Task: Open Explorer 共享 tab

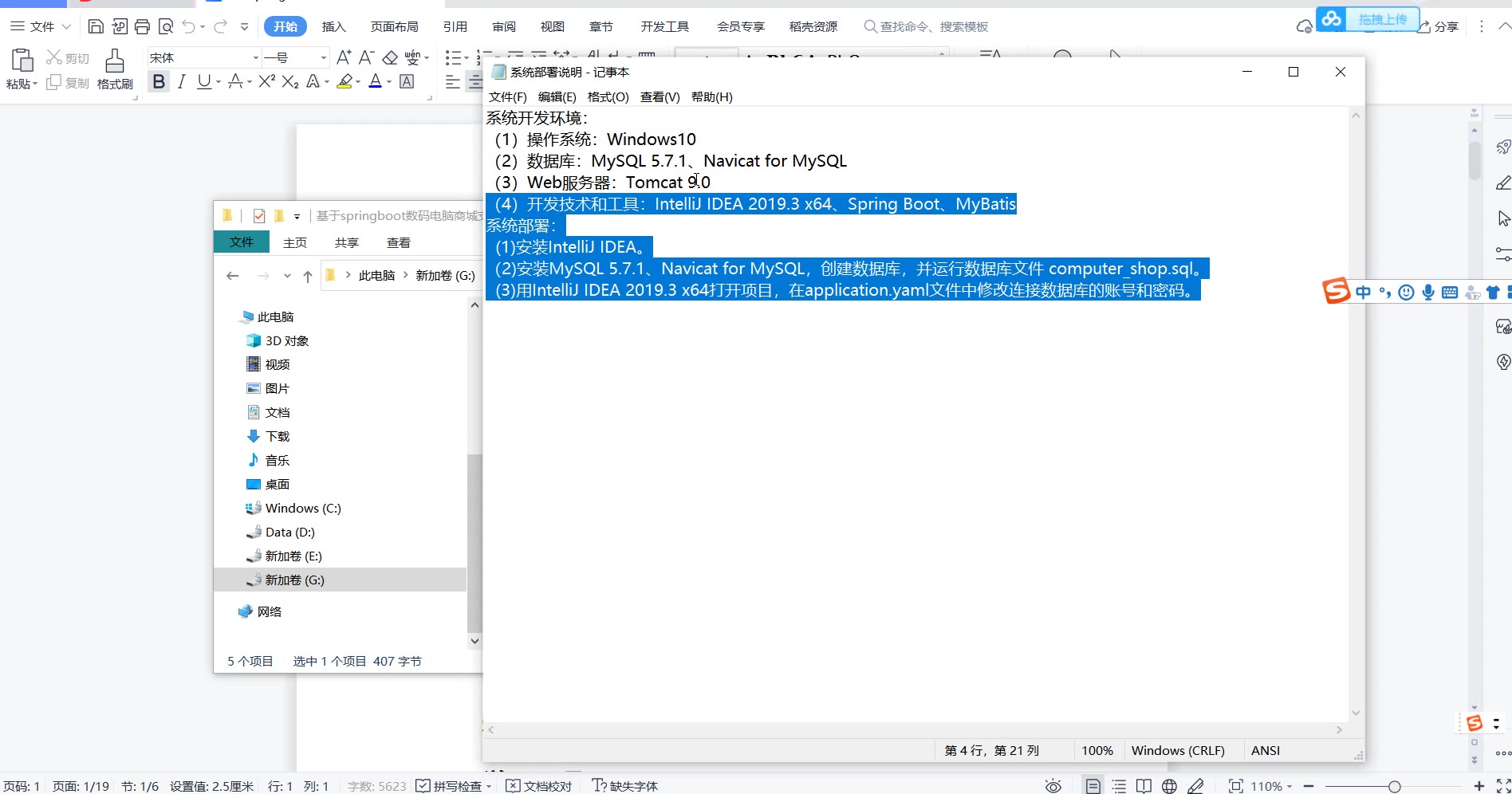Action: pyautogui.click(x=346, y=242)
